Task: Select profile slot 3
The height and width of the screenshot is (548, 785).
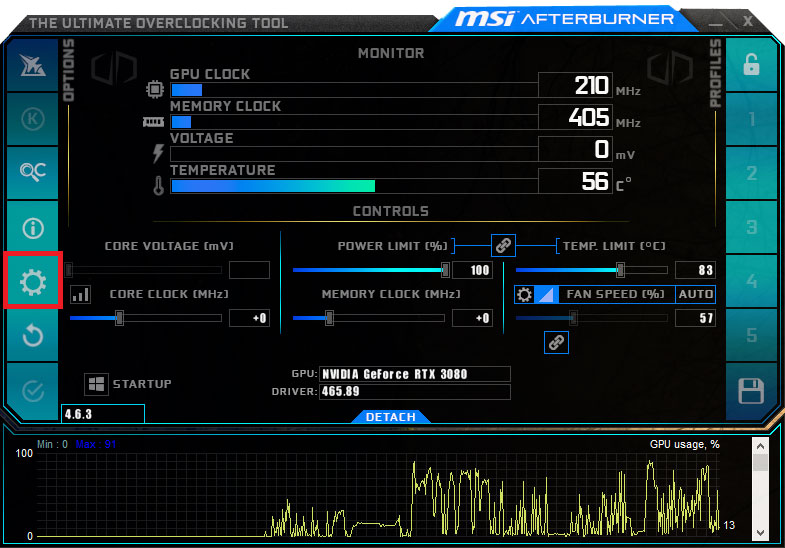Action: (x=751, y=228)
